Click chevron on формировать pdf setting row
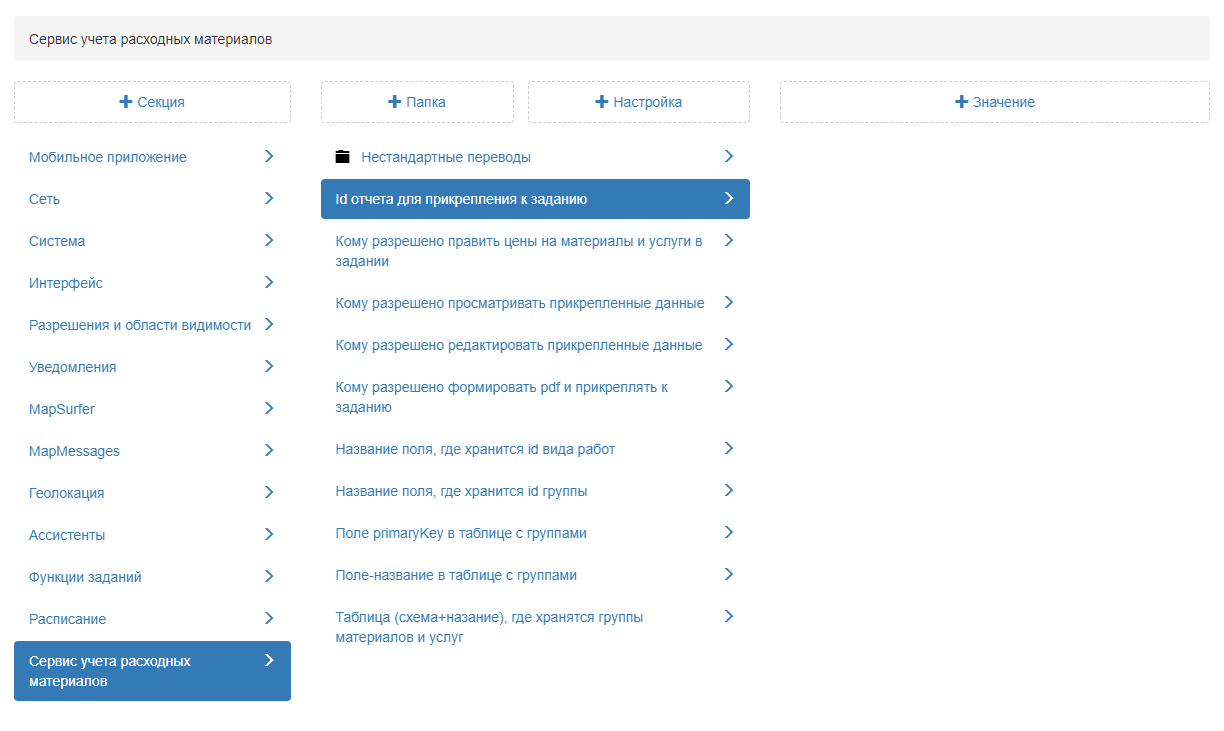 coord(729,386)
